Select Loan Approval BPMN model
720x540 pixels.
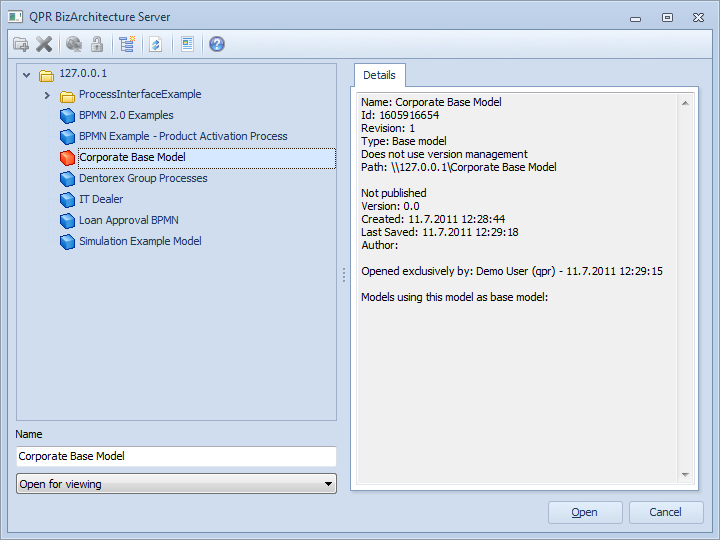[128, 220]
